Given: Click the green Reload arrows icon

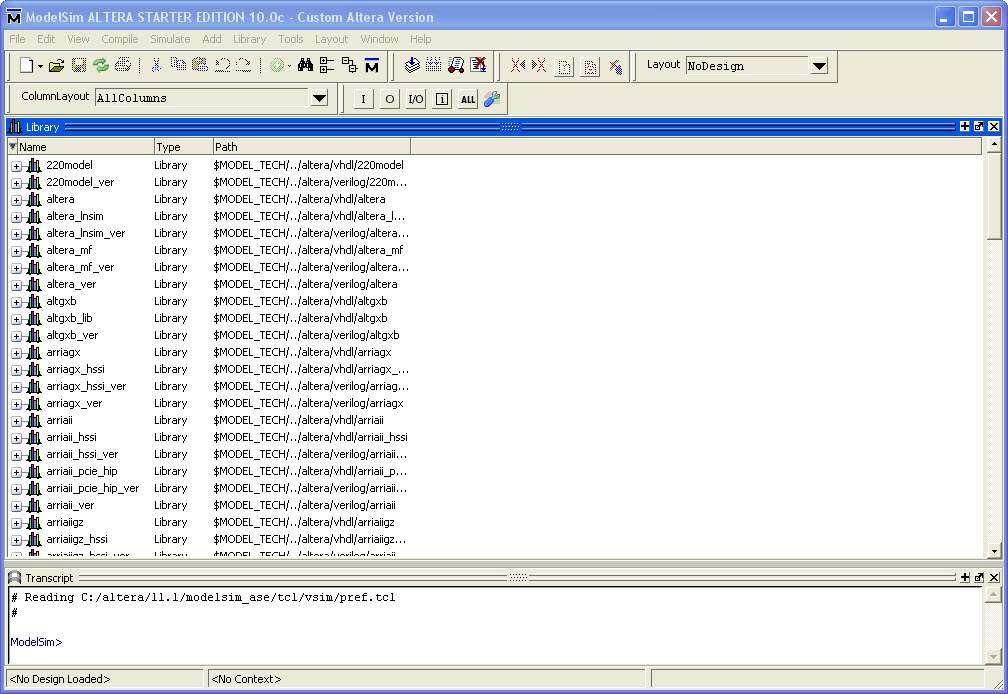Looking at the screenshot, I should pyautogui.click(x=100, y=65).
